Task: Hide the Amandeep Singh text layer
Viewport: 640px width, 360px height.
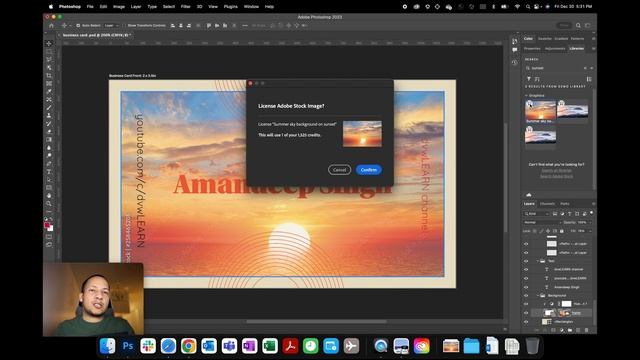Action: [x=526, y=287]
